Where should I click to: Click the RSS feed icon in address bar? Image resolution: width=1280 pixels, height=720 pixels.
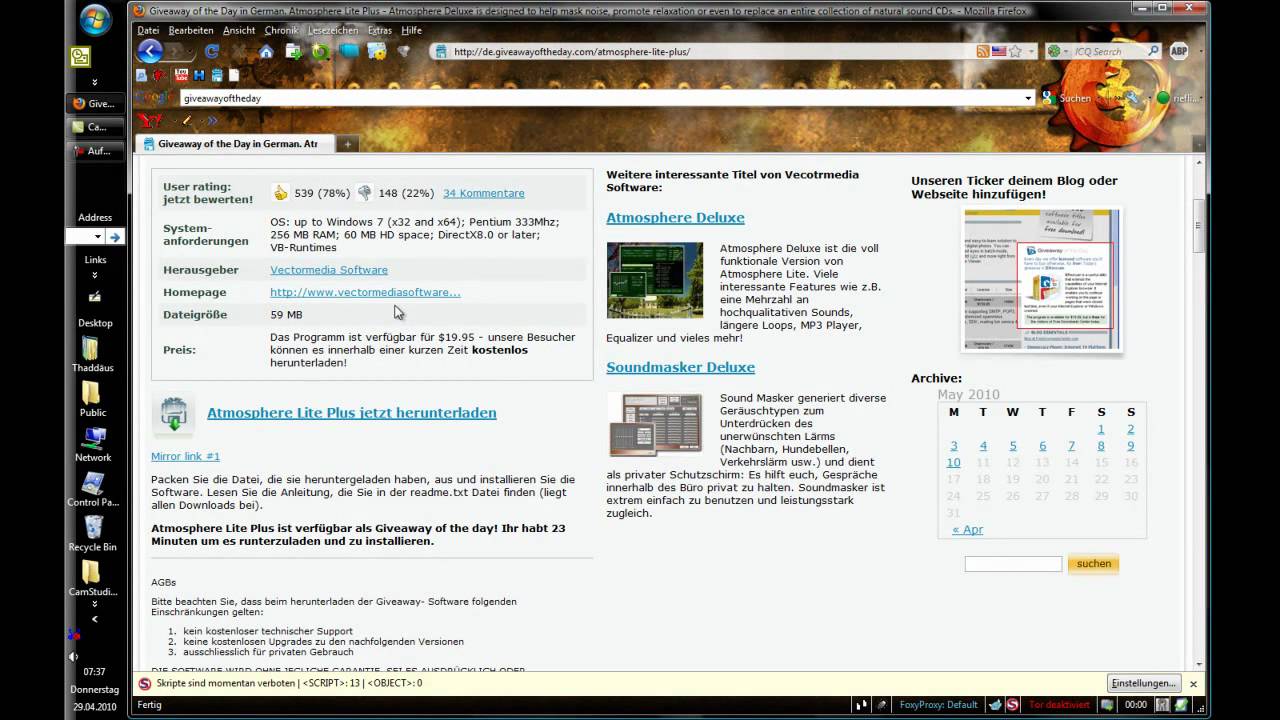(983, 51)
